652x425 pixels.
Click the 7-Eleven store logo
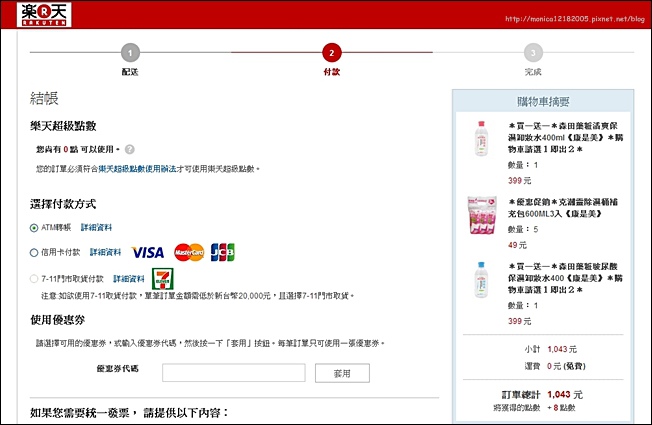[163, 279]
